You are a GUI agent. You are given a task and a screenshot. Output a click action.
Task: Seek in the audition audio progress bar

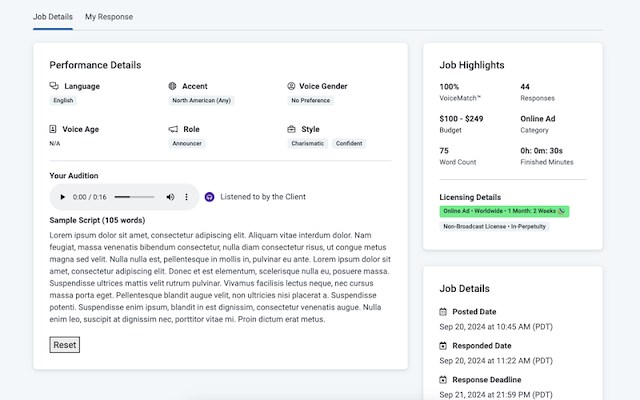pyautogui.click(x=135, y=197)
